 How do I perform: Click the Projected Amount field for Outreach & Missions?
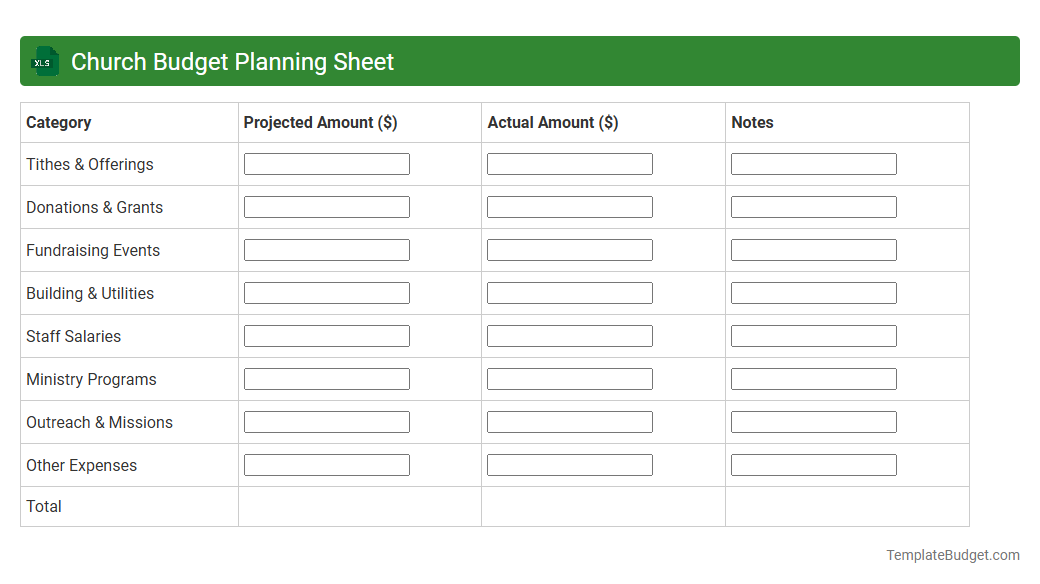coord(326,421)
